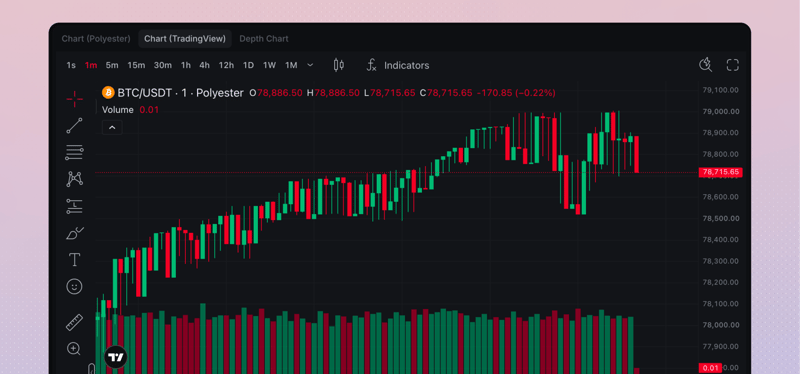Select the Chart (TradingView) tab

click(185, 39)
